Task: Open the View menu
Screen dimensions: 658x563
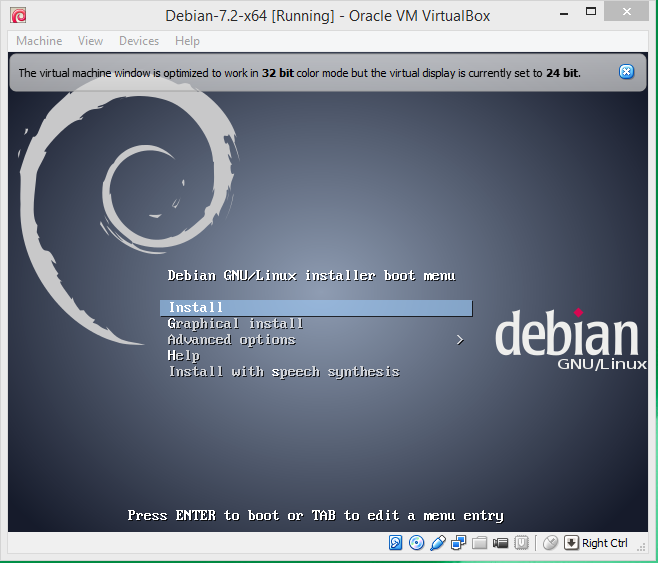Action: pyautogui.click(x=90, y=41)
